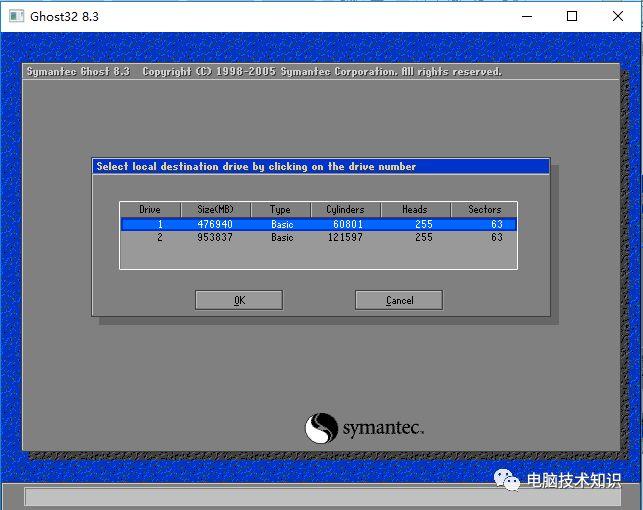Click the Ghost32 app icon in title bar
This screenshot has height=510, width=643.
[16, 16]
